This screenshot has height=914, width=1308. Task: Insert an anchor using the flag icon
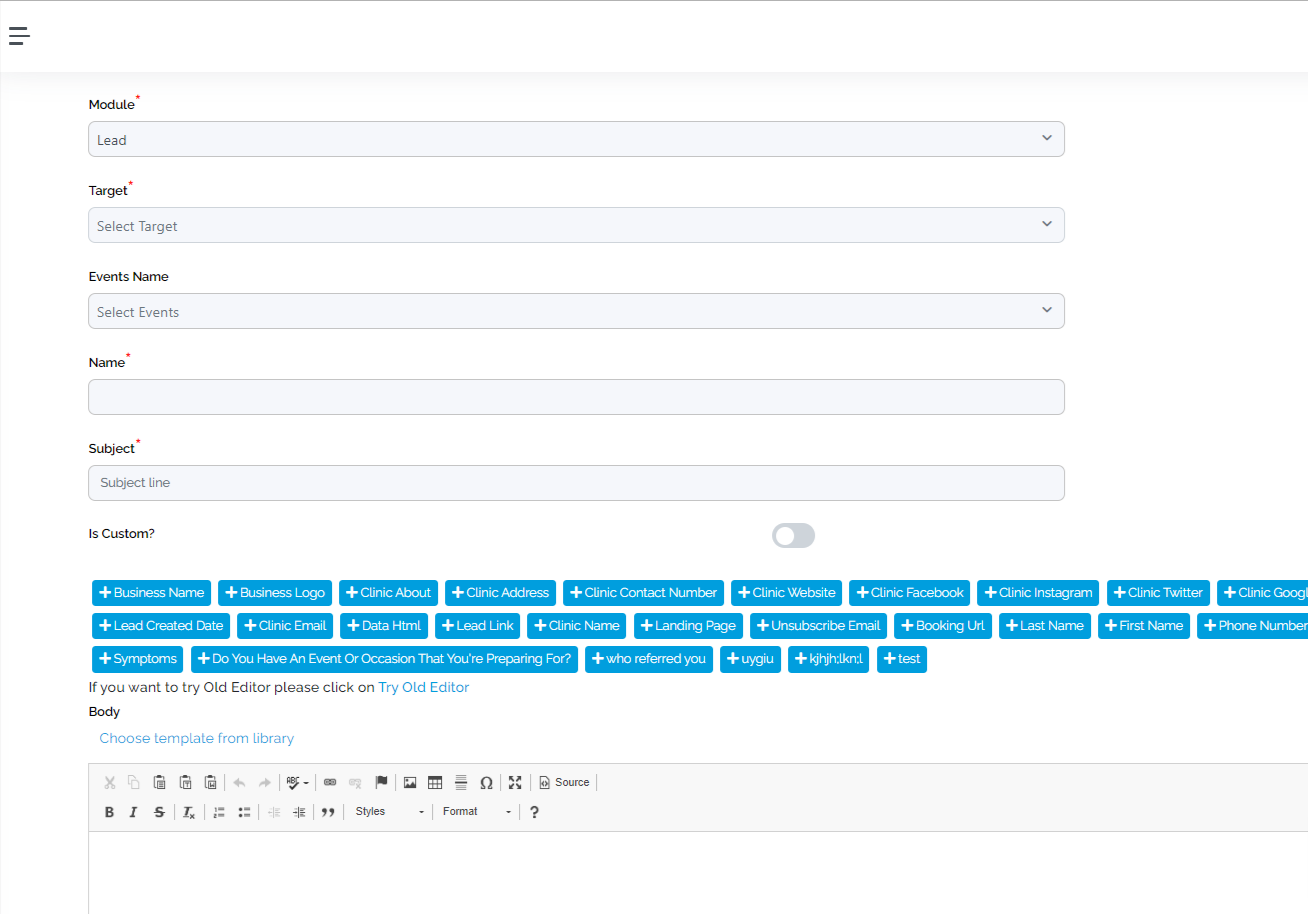point(381,782)
